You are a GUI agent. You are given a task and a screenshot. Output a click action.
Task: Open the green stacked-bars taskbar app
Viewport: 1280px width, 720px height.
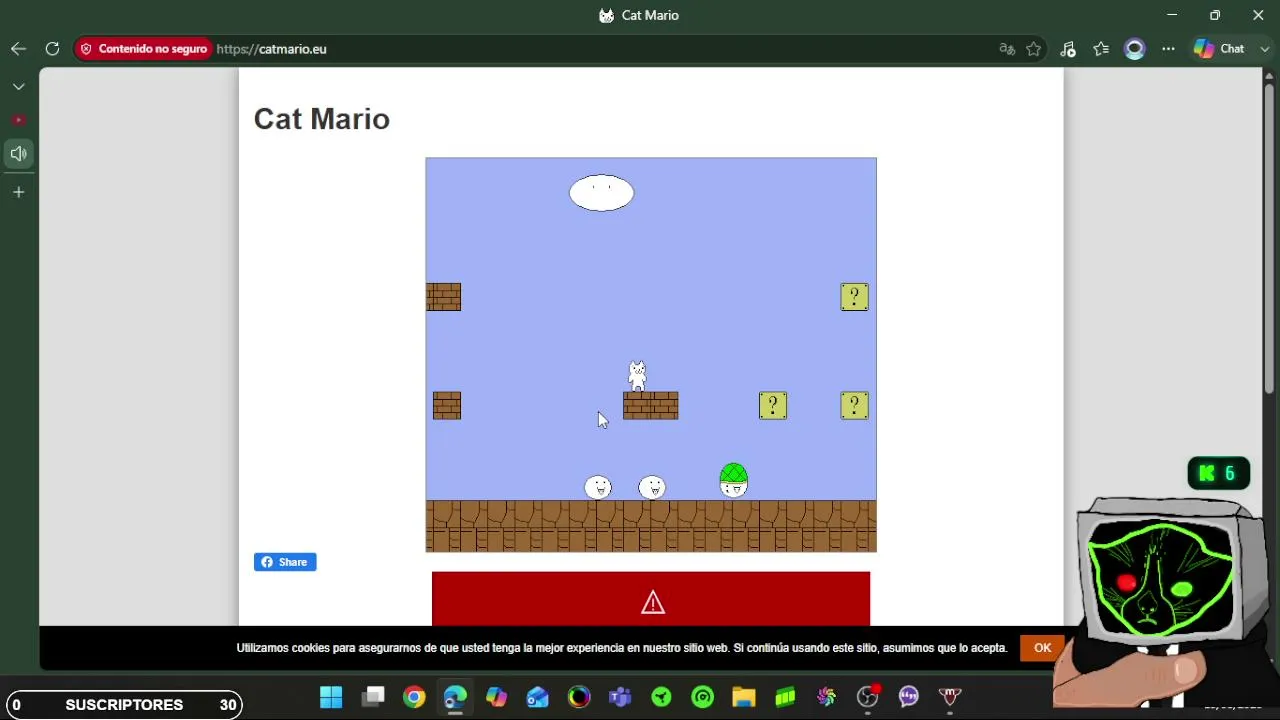click(785, 697)
